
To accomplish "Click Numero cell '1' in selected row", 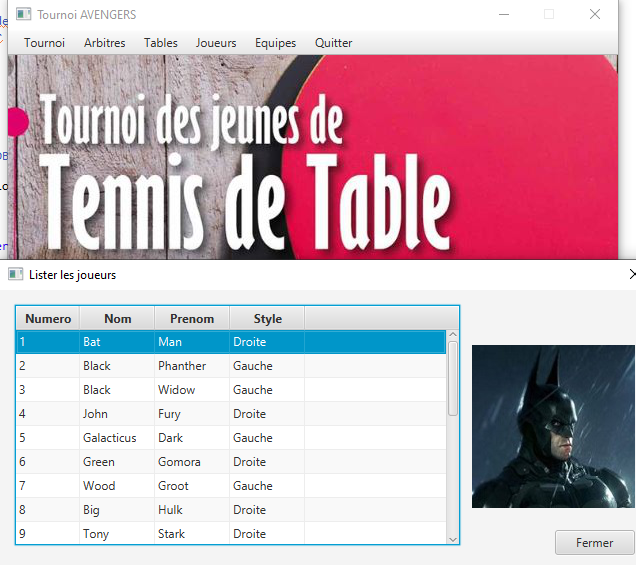I will pyautogui.click(x=48, y=342).
